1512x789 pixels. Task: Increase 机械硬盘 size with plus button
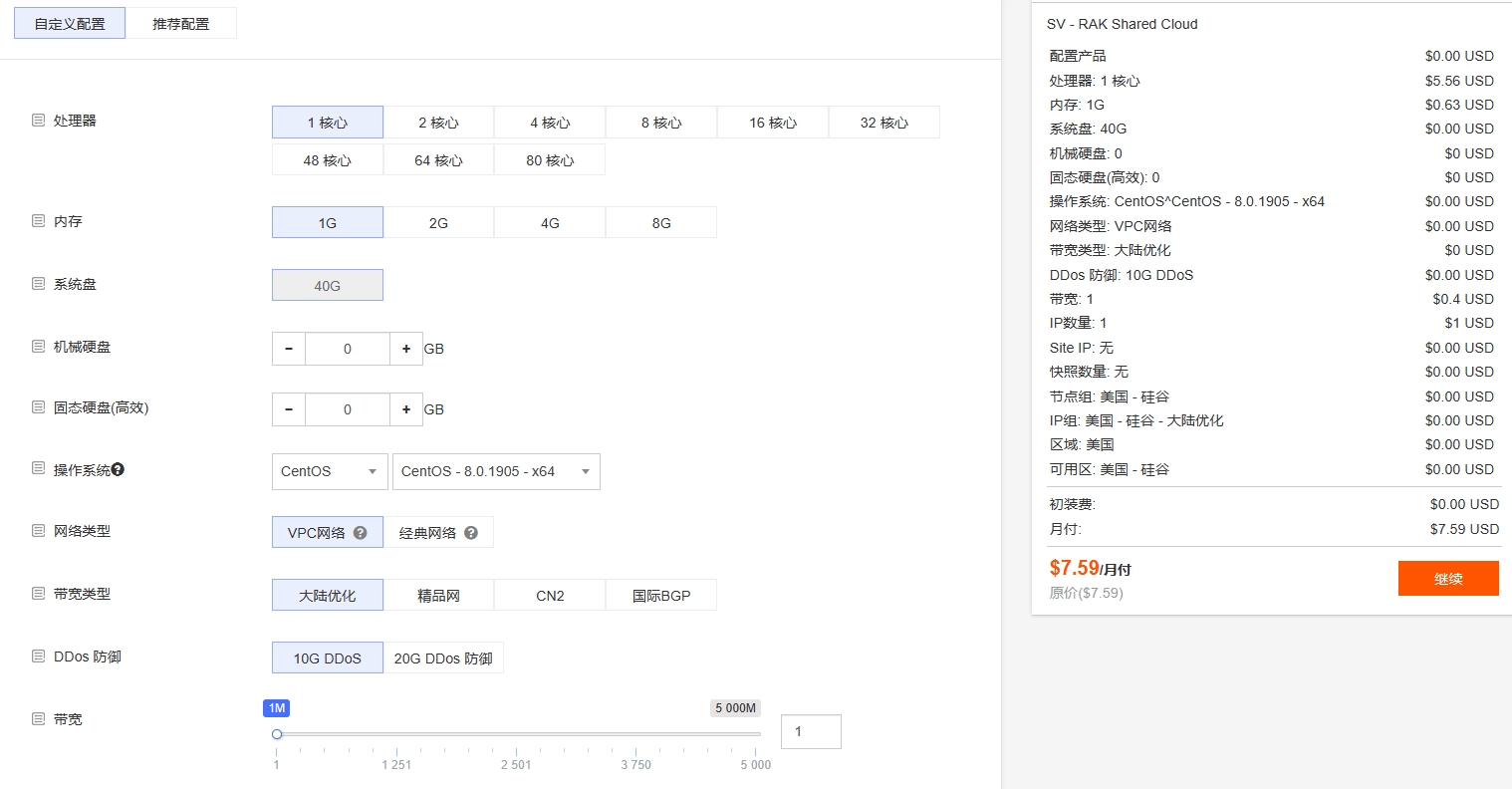pos(406,349)
